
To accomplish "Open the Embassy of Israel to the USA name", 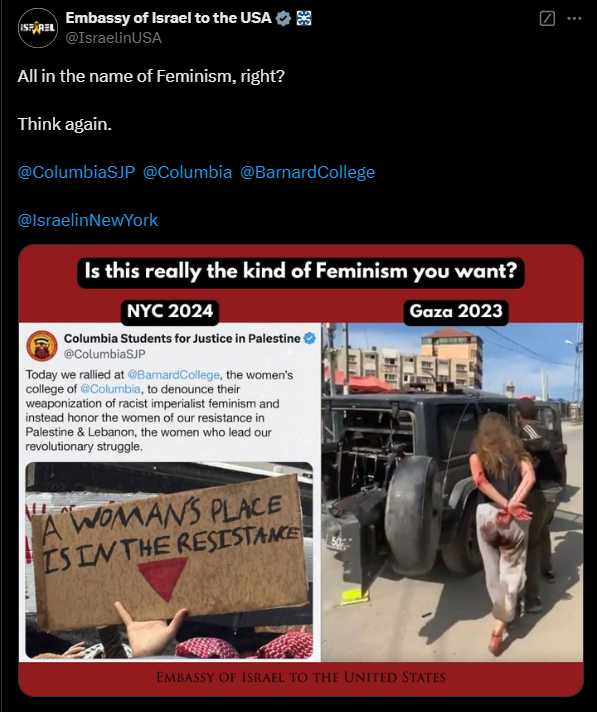I will [x=168, y=18].
